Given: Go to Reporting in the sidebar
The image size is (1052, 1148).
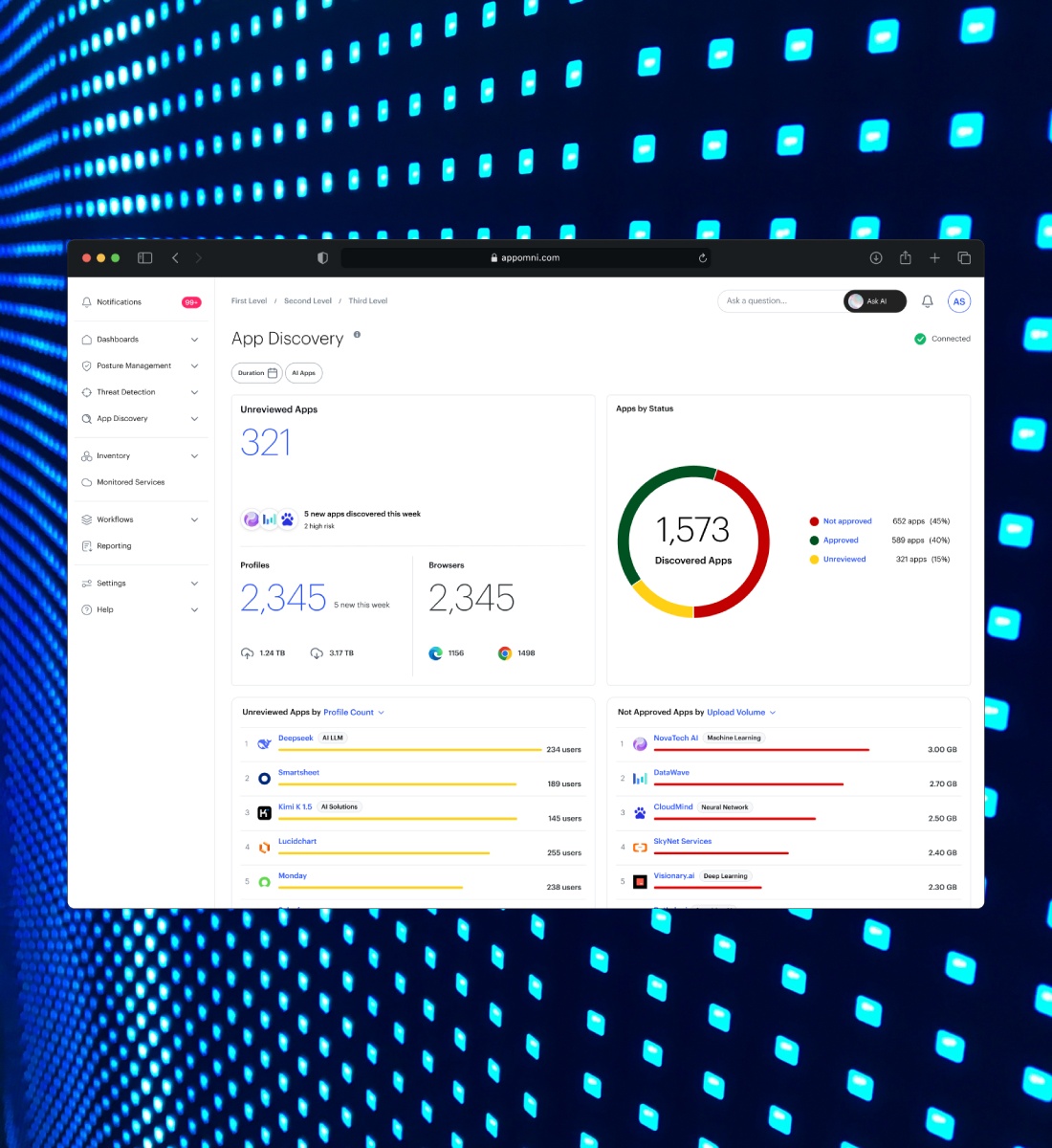Looking at the screenshot, I should 114,546.
